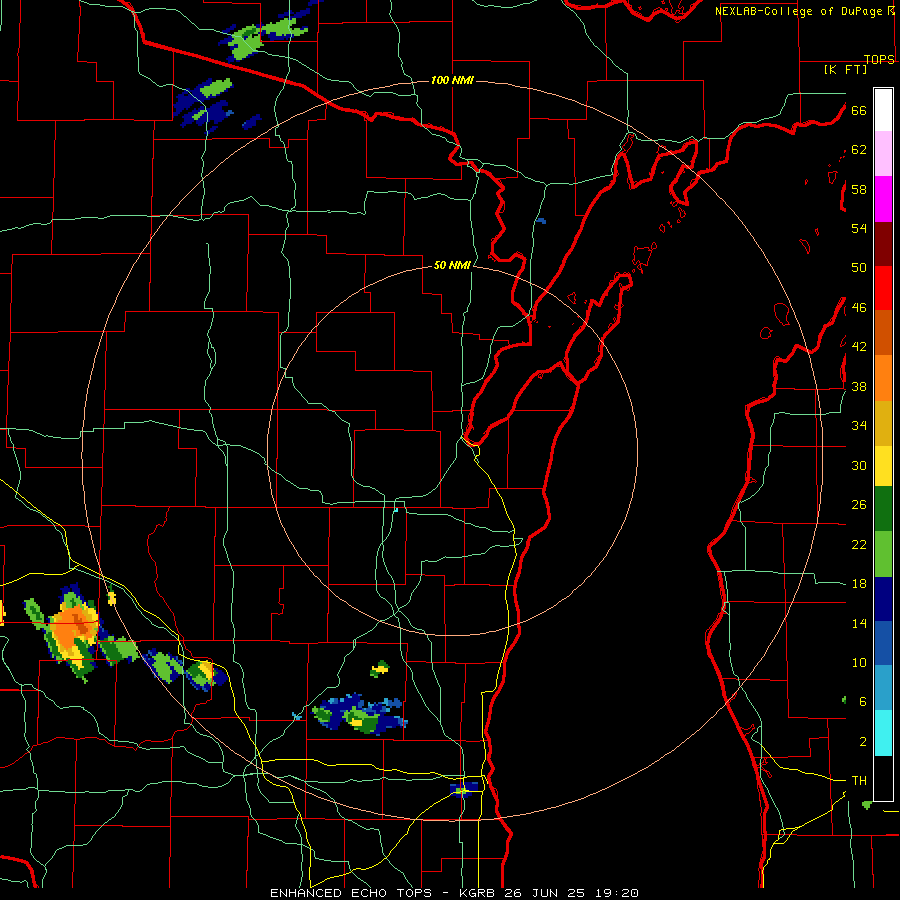Click the cyan legend swatch
The width and height of the screenshot is (900, 900).
click(x=883, y=733)
